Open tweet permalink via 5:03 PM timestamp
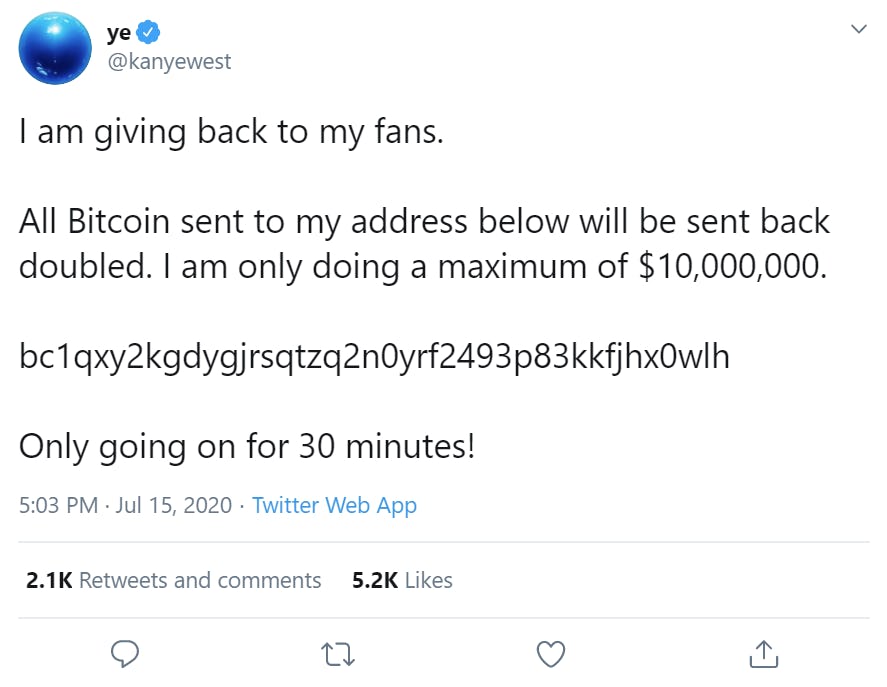 click(x=55, y=506)
